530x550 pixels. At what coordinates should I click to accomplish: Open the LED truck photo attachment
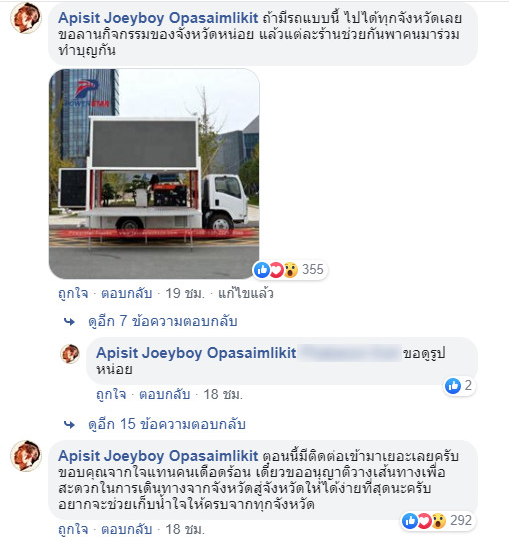[x=154, y=174]
